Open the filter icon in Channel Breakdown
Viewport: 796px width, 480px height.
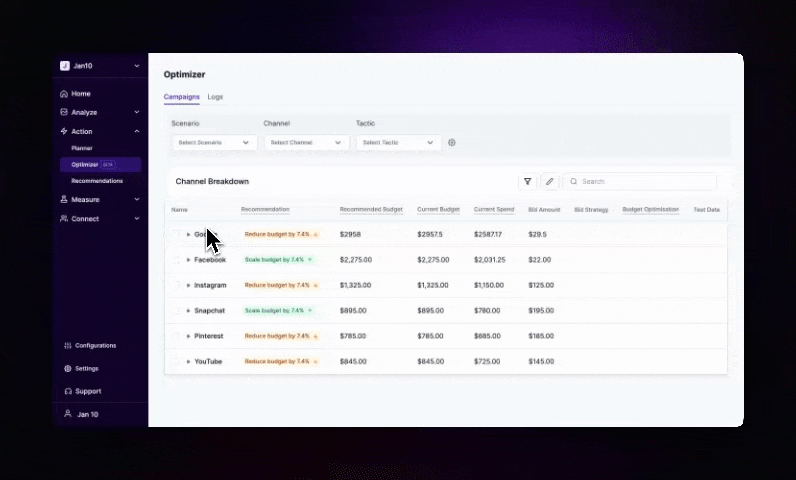[527, 182]
